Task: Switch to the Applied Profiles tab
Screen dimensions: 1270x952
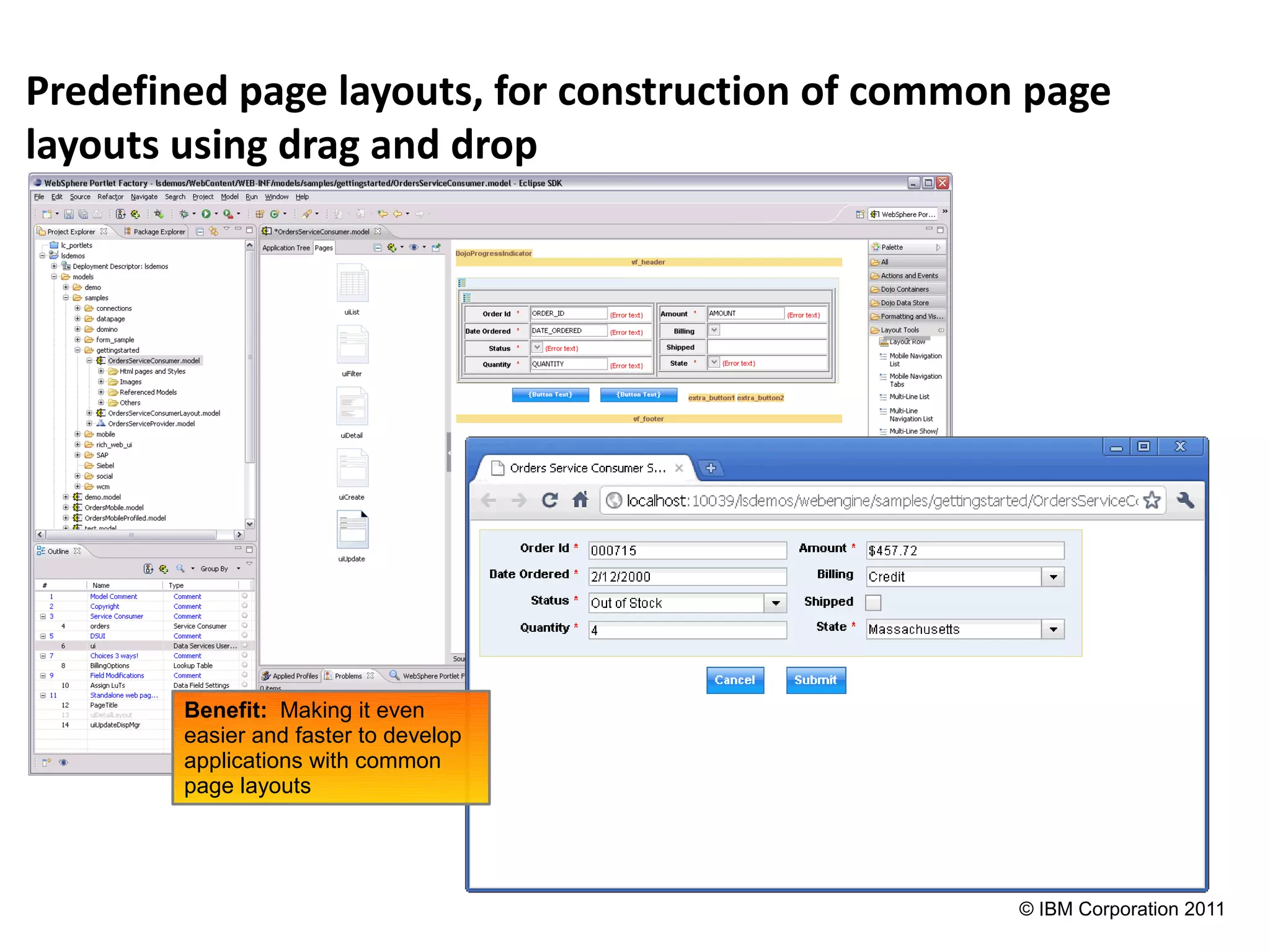Action: 290,676
